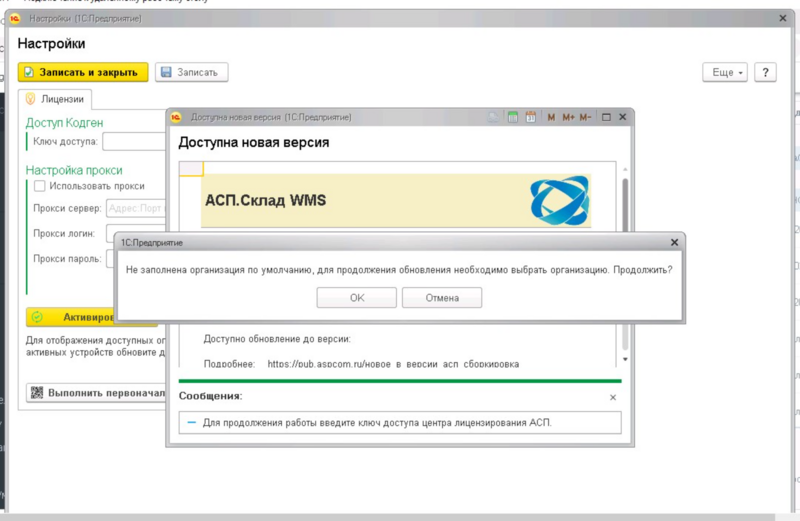Open the calendar icon in dialog title bar
The width and height of the screenshot is (800, 521).
[531, 117]
